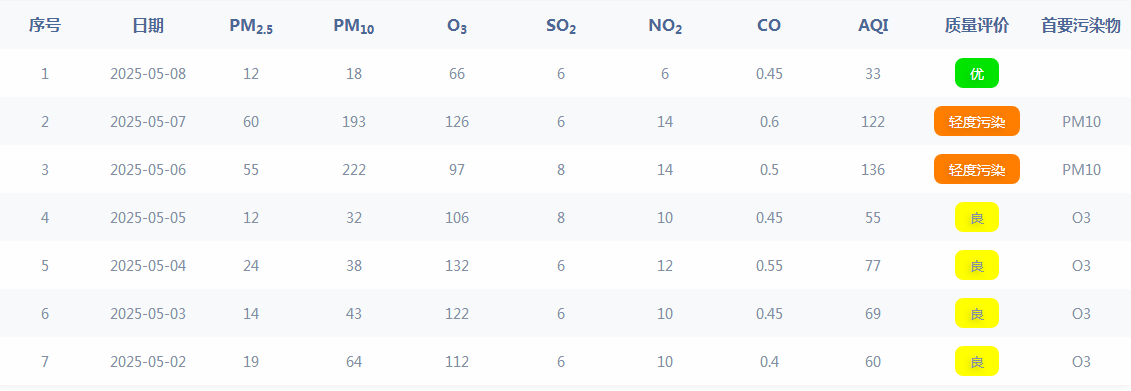Click the 首要污染物 column header
The image size is (1131, 391).
click(x=1081, y=26)
